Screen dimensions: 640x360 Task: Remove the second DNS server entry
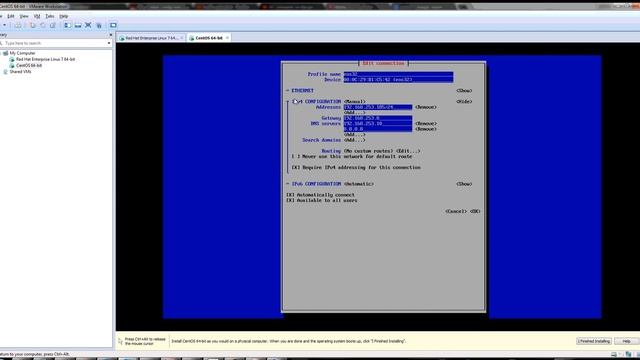point(426,129)
